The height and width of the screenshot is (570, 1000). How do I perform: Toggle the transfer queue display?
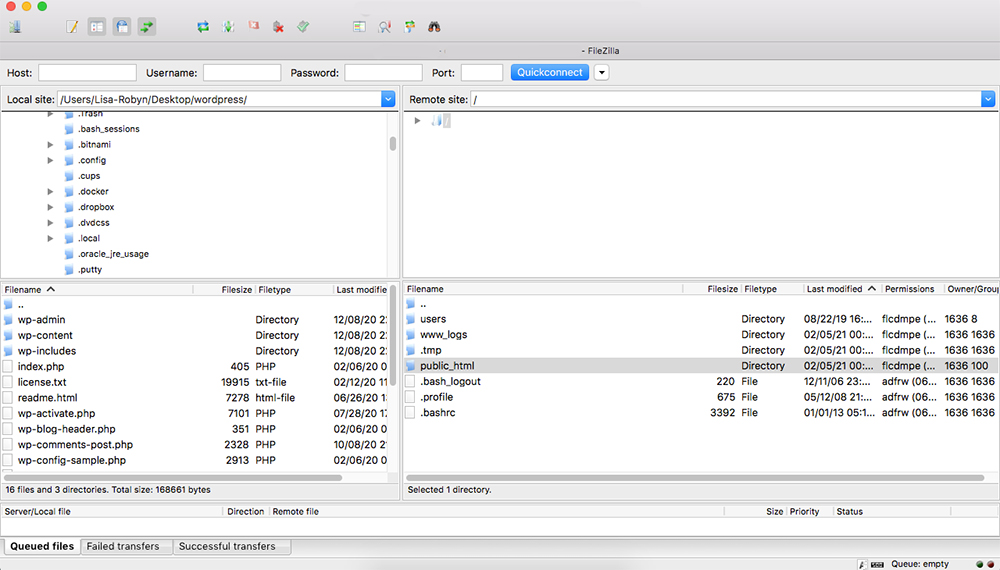[147, 27]
